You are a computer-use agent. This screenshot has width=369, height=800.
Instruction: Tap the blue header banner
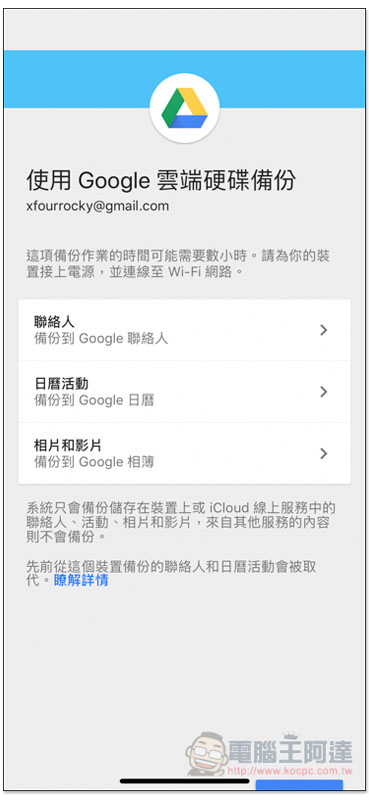[184, 79]
